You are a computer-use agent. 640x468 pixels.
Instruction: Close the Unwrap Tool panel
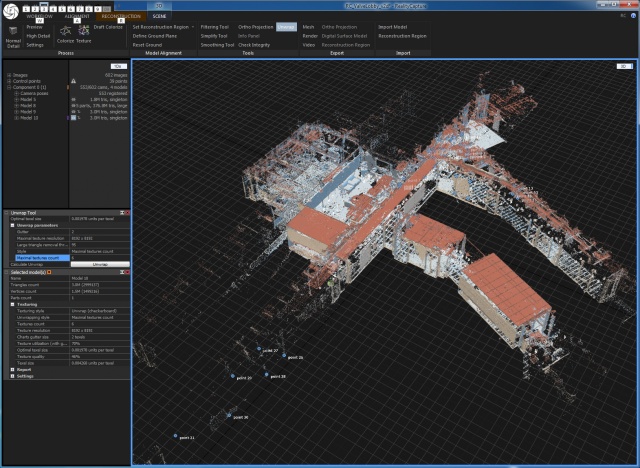[127, 213]
